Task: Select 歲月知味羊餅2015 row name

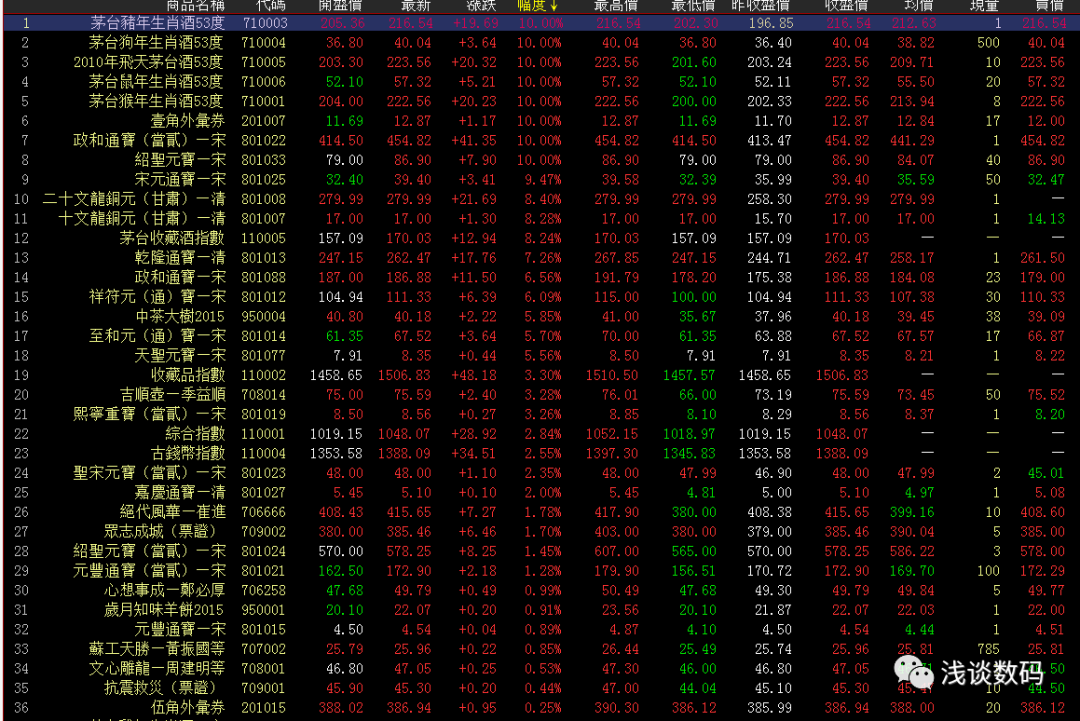Action: pyautogui.click(x=164, y=610)
